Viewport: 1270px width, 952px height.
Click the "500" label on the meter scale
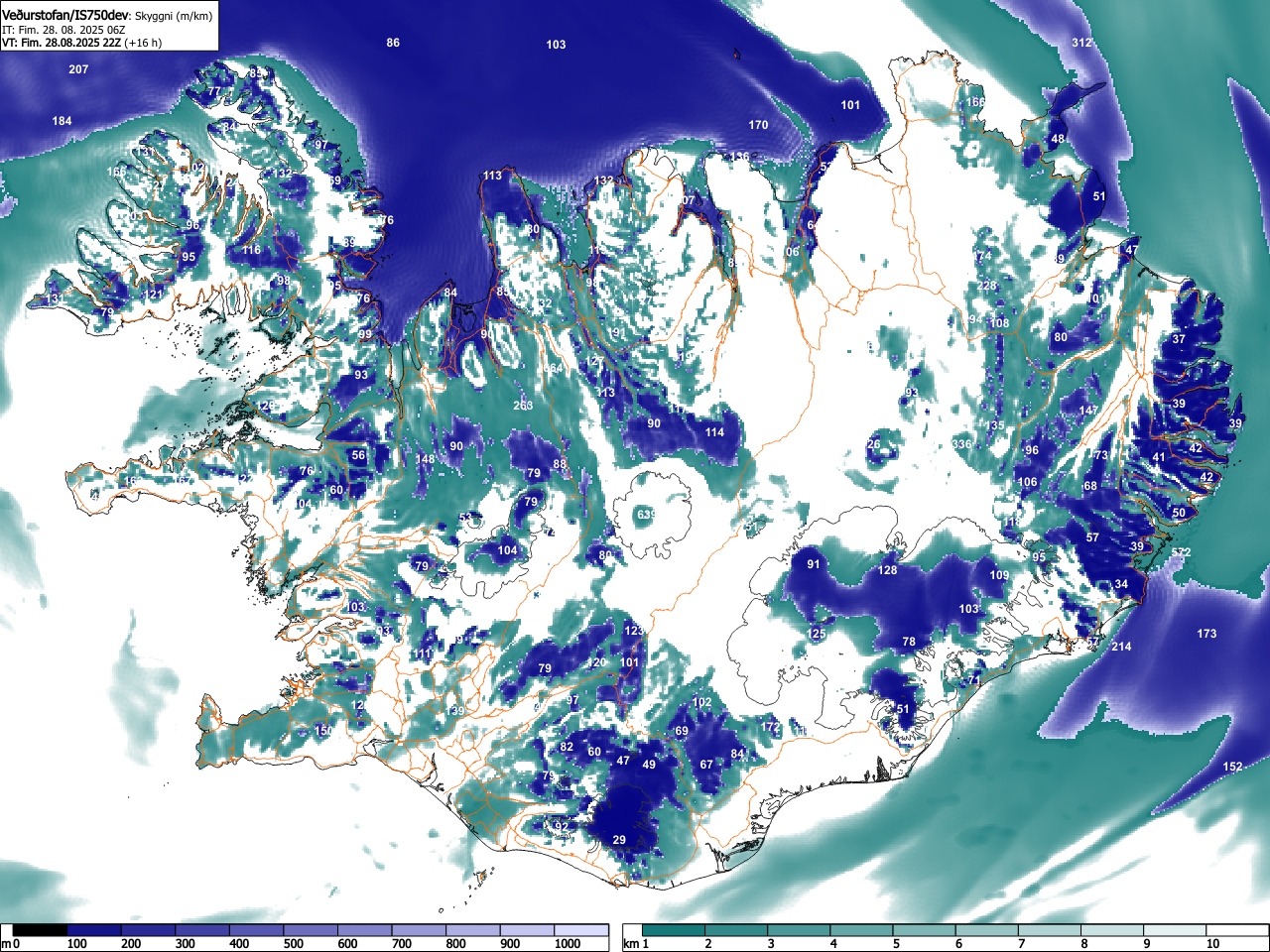click(x=294, y=944)
